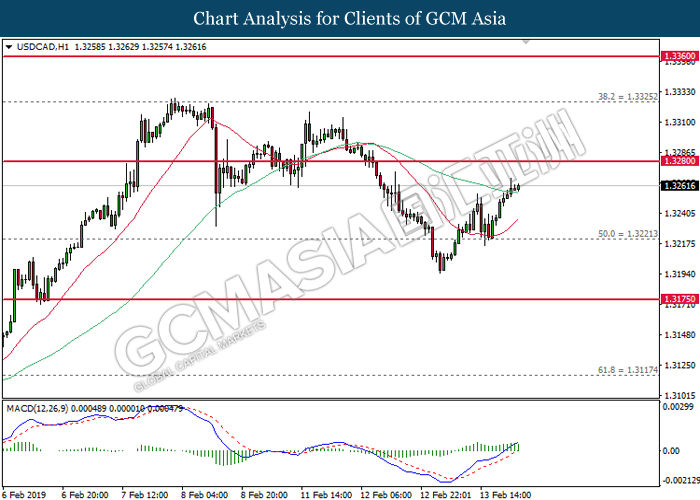Click the 1.32175 price axis value
This screenshot has height=500, width=700.
[x=680, y=244]
